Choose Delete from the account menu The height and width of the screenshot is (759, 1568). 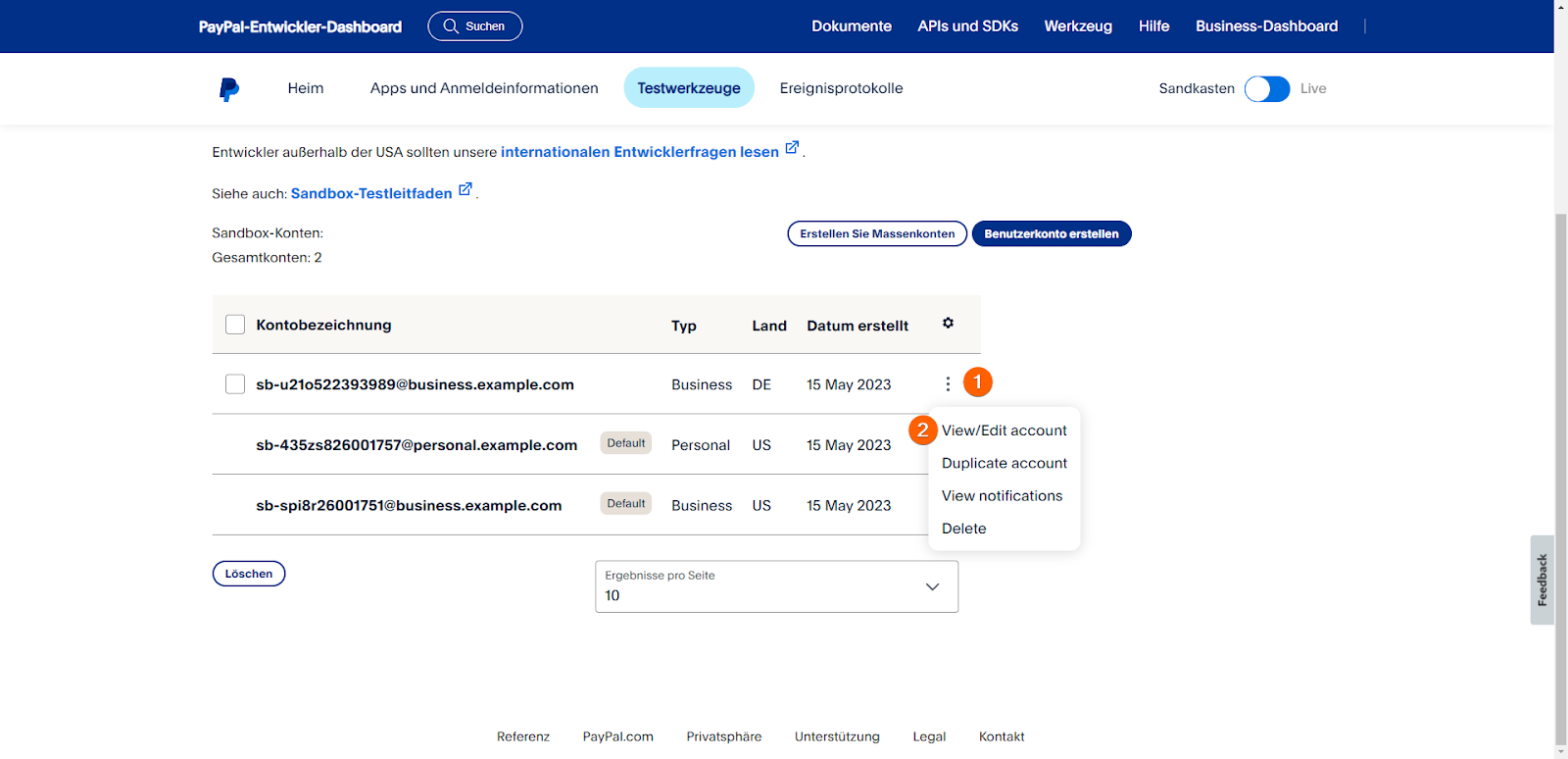click(964, 529)
